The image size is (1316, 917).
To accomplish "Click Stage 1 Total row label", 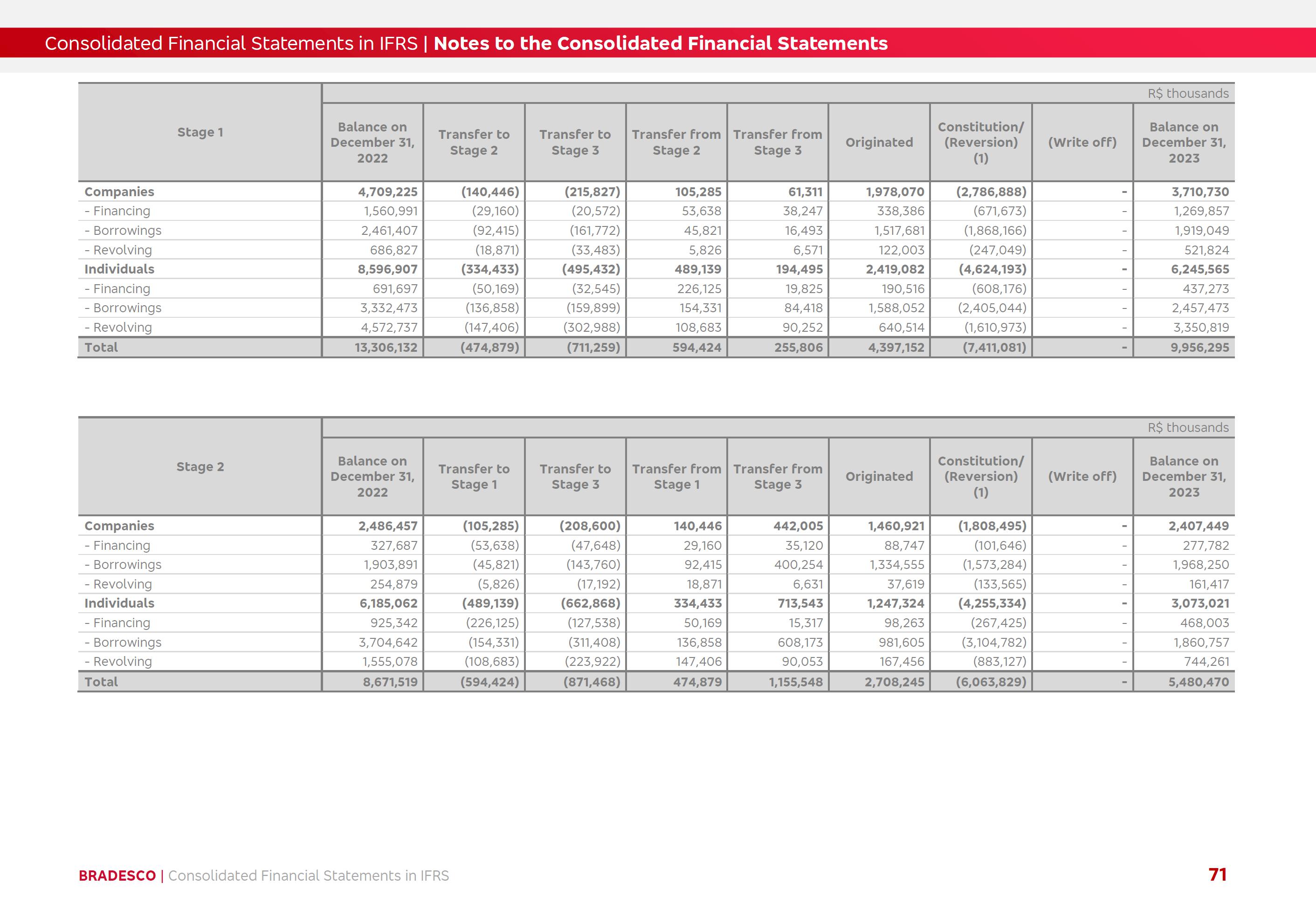I will [x=102, y=347].
